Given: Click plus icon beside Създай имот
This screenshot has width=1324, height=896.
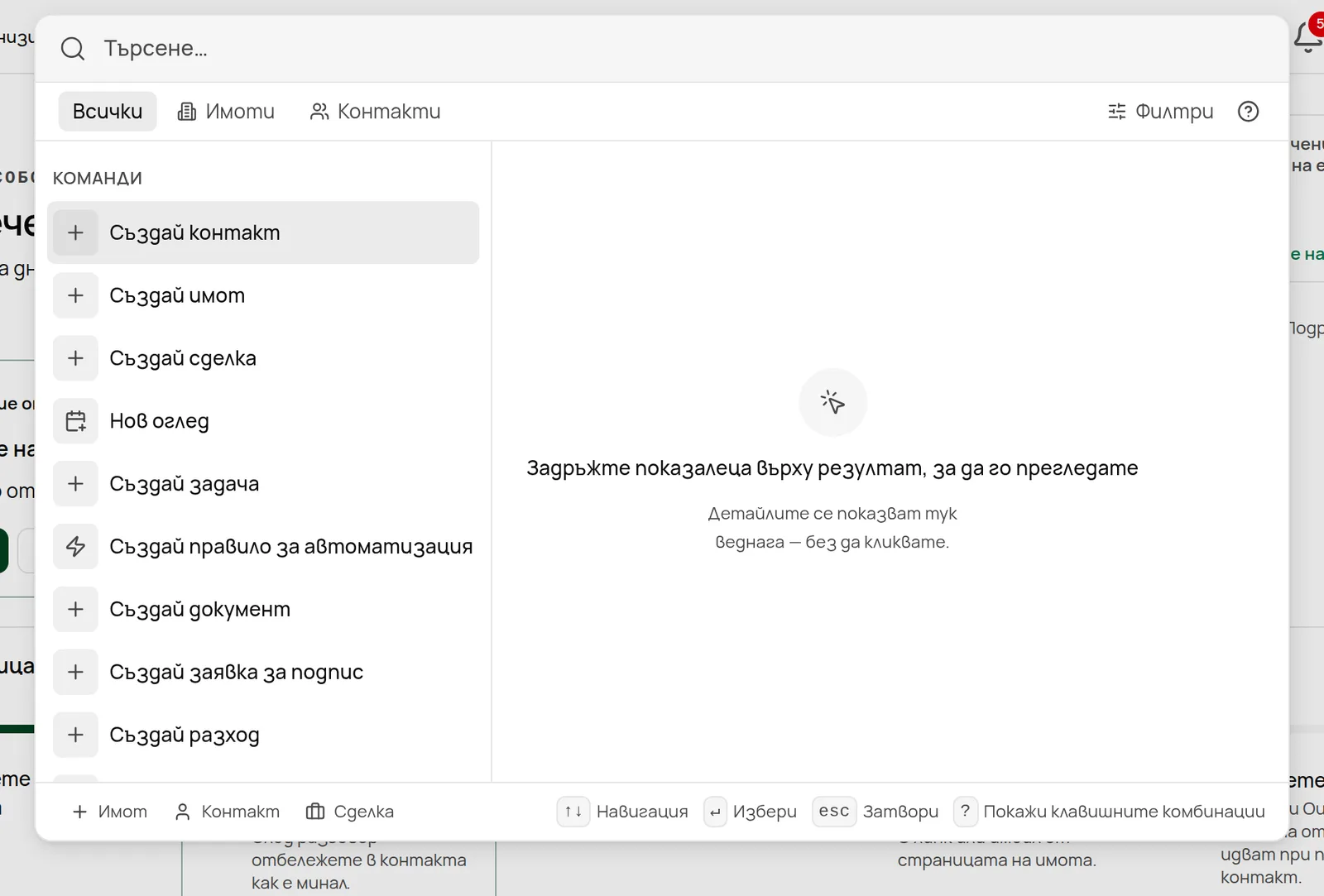Looking at the screenshot, I should click(x=76, y=295).
